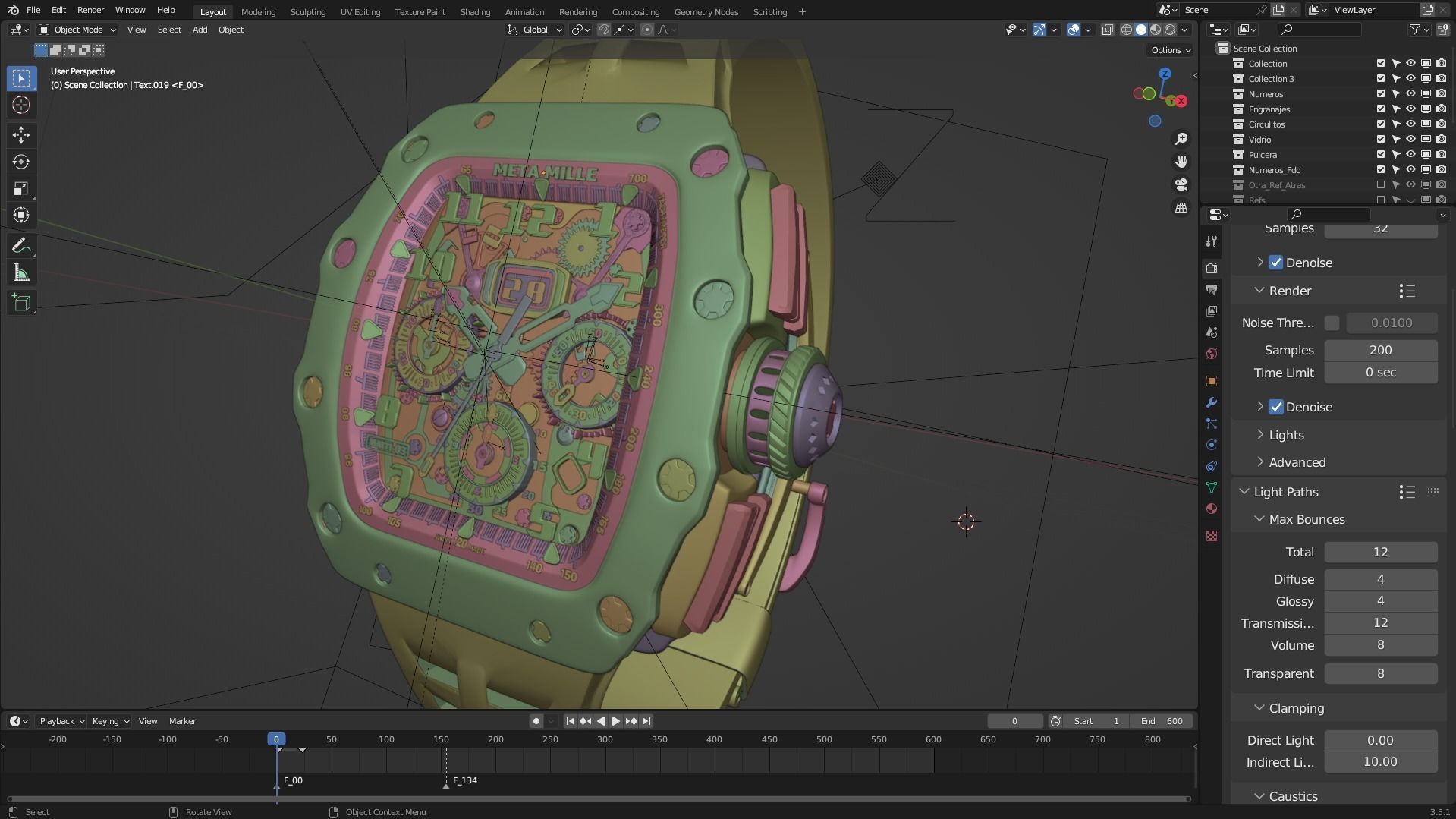Open the Global transform orientation dropdown
The width and height of the screenshot is (1456, 819).
coord(535,30)
